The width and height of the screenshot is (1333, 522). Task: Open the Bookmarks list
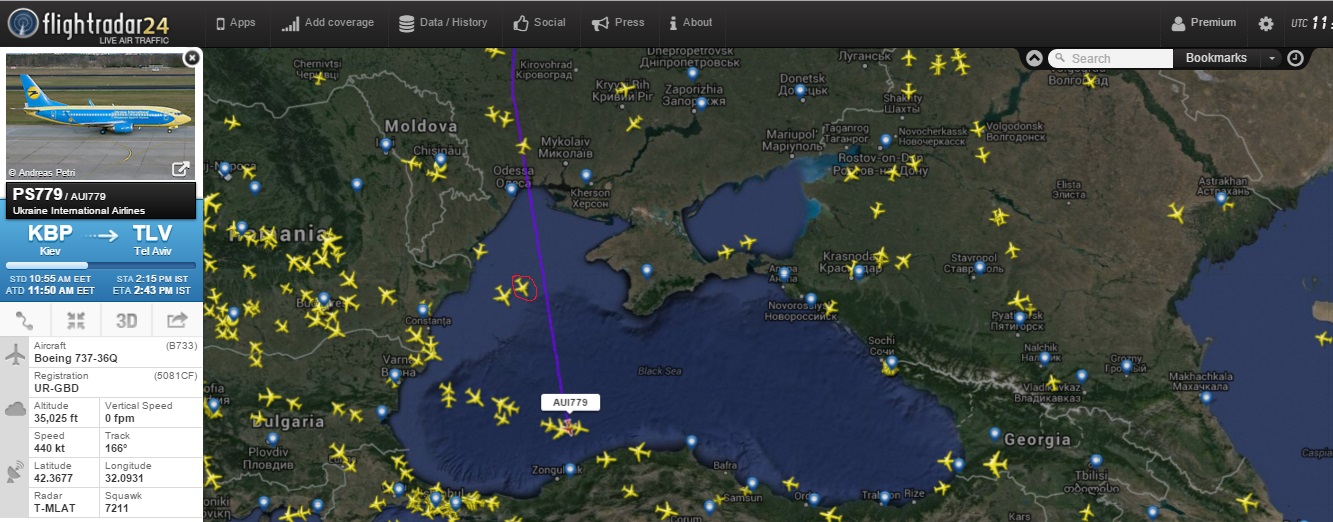[1216, 58]
